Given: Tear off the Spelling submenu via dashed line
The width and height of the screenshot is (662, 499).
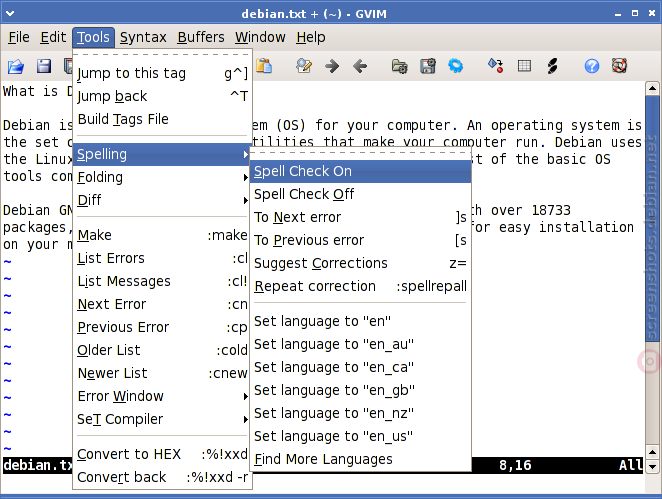Looking at the screenshot, I should tap(360, 152).
